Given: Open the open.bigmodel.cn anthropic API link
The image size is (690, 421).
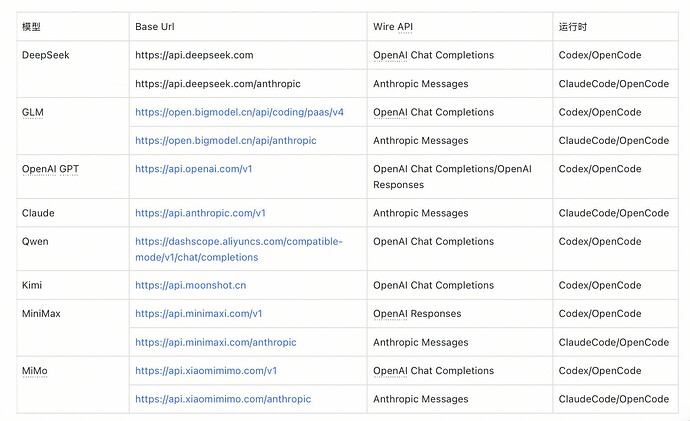Looking at the screenshot, I should click(225, 140).
